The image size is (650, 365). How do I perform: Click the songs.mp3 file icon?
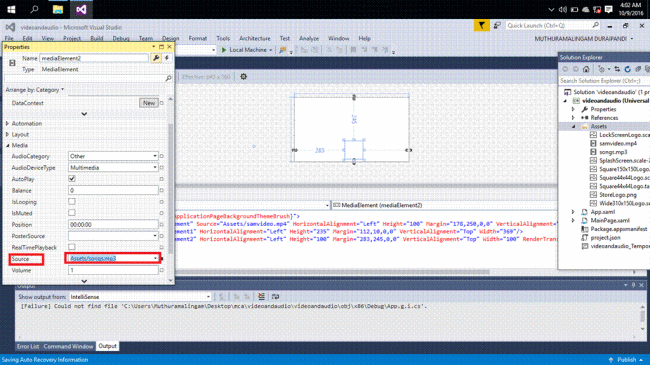tap(593, 152)
